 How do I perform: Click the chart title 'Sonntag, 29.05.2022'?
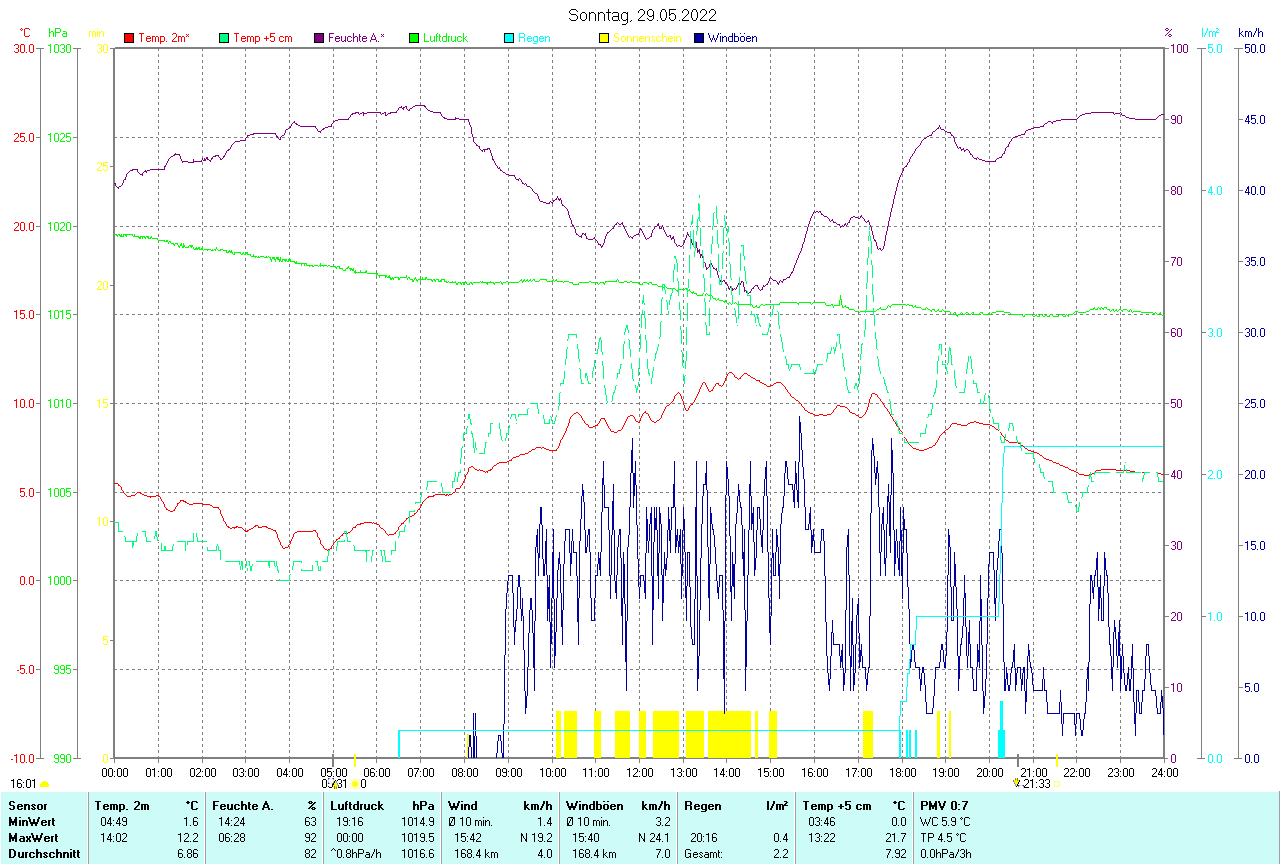tap(643, 15)
